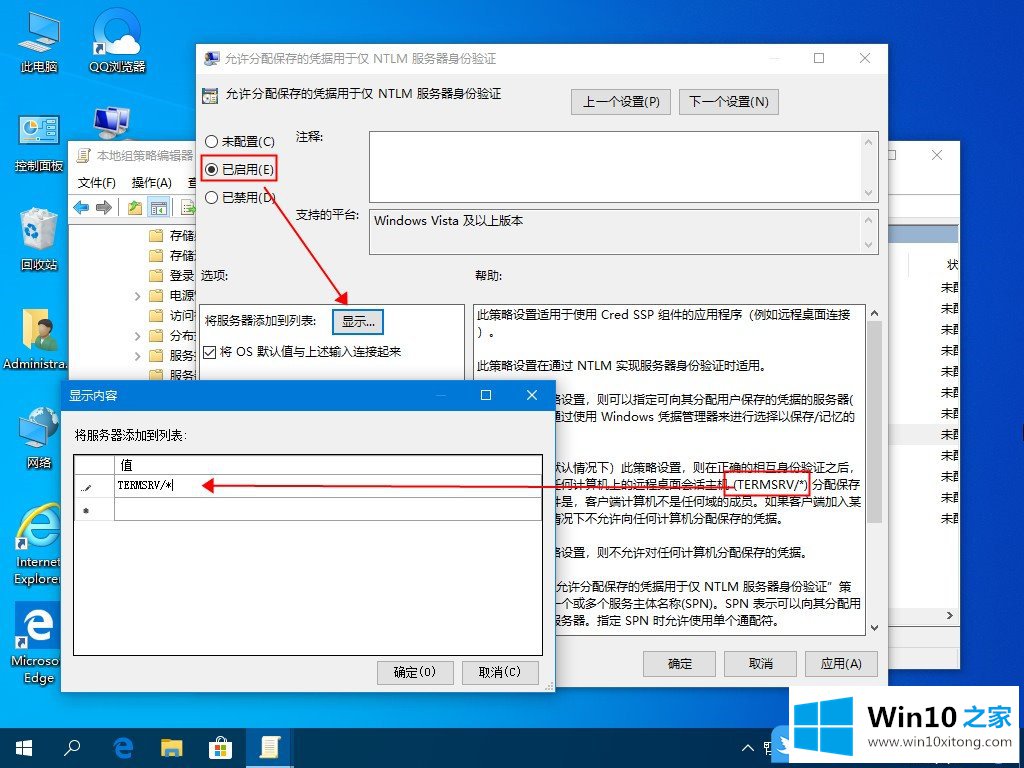The image size is (1024, 768).
Task: Close the 显示内容 dialog
Action: (532, 395)
